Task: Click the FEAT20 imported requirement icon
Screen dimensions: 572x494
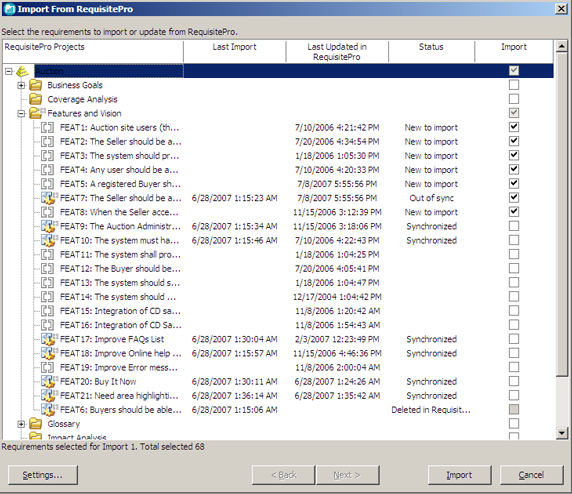Action: click(49, 382)
